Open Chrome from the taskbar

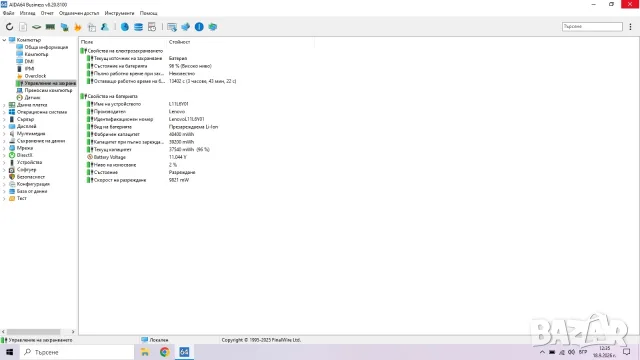(x=164, y=352)
